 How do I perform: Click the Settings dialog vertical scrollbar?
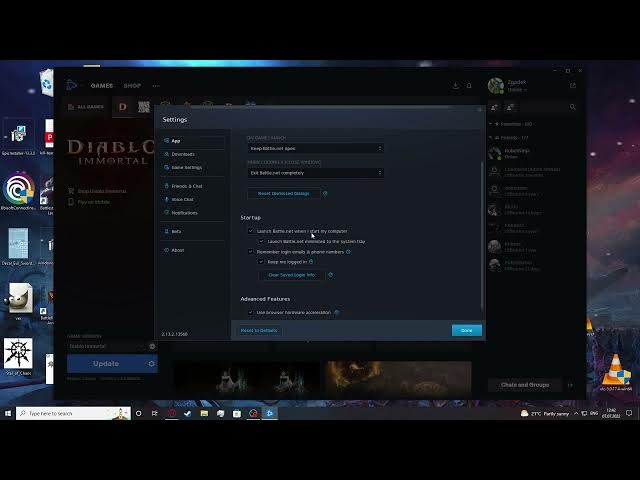coord(482,235)
